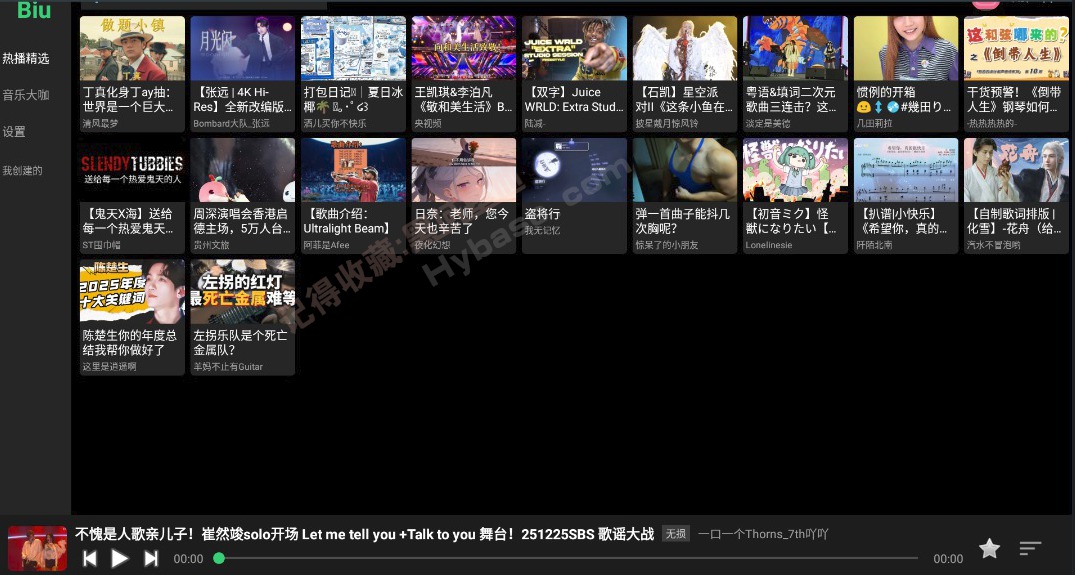Open the 扒谱 小快乐 希望你 card
The height and width of the screenshot is (575, 1075).
[x=906, y=196]
